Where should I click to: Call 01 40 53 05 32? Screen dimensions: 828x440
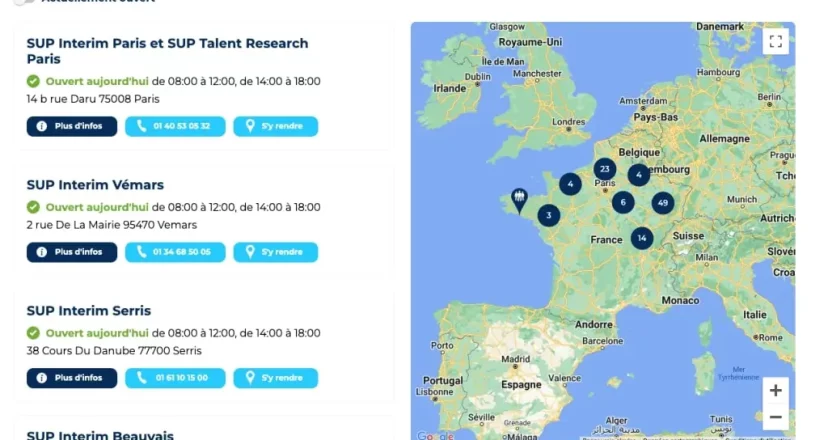click(x=175, y=126)
